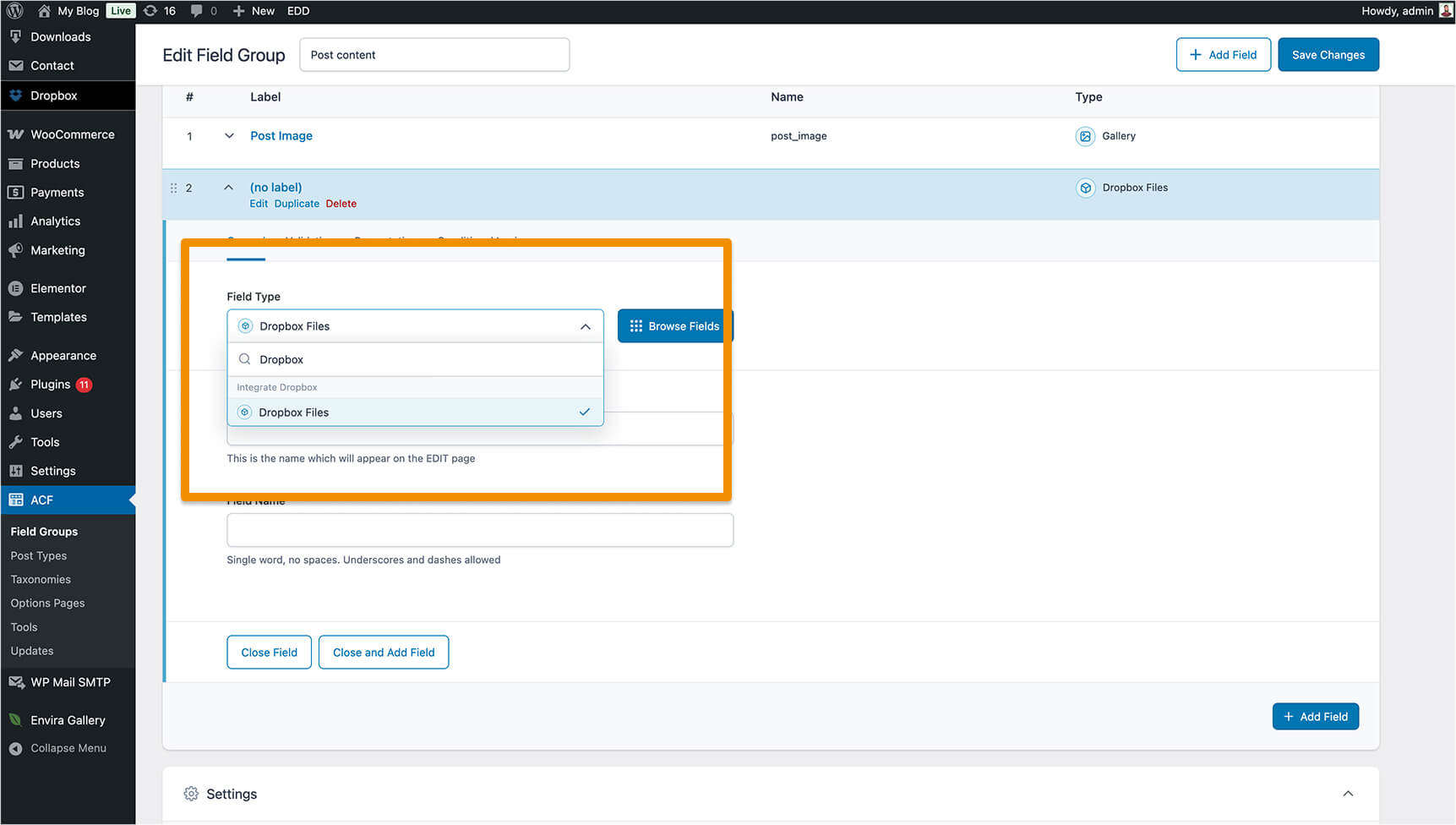Screen dimensions: 1456x825
Task: Click the WooCommerce sidebar icon
Action: point(15,134)
